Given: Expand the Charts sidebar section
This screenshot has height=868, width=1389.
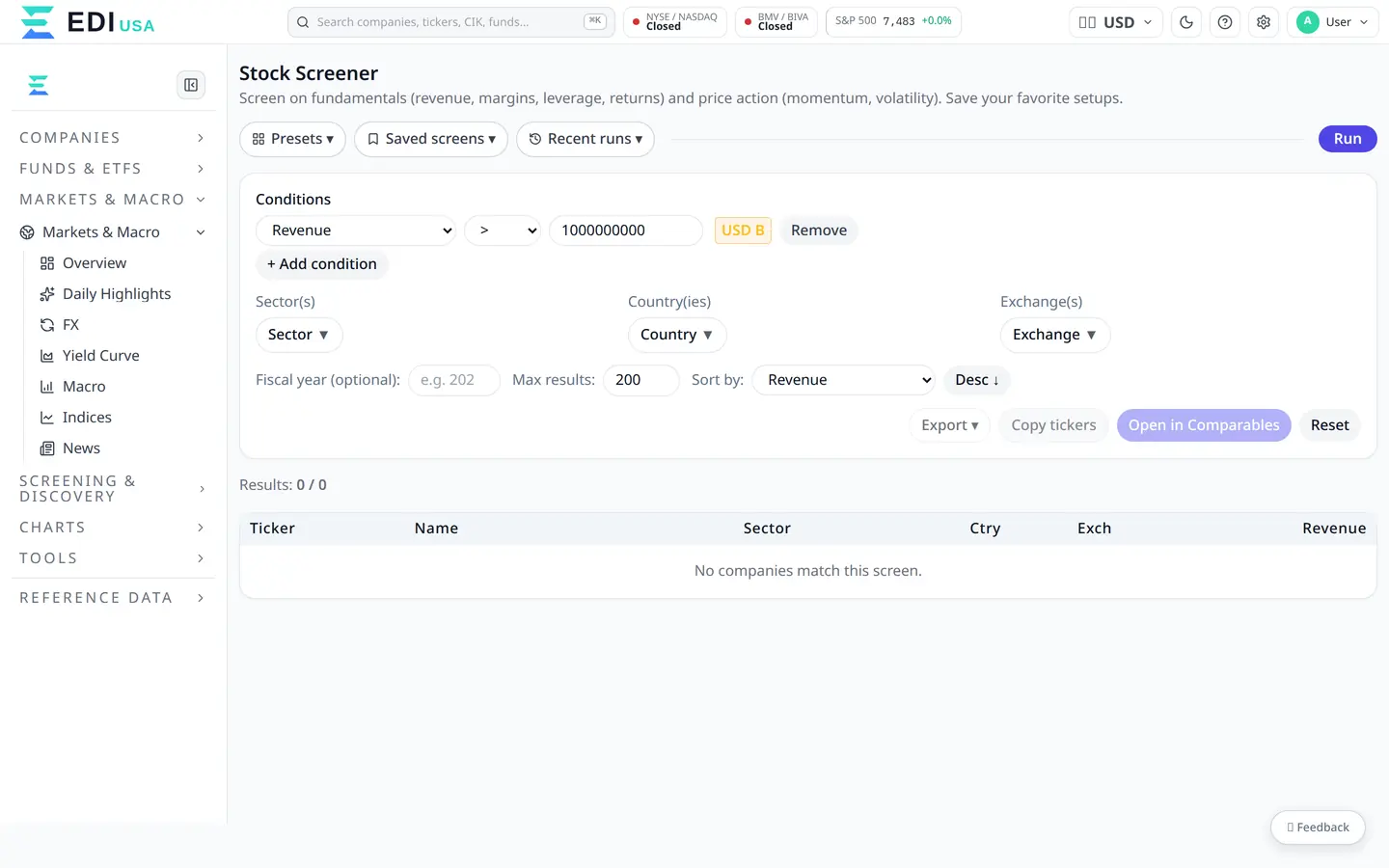Looking at the screenshot, I should tap(113, 528).
